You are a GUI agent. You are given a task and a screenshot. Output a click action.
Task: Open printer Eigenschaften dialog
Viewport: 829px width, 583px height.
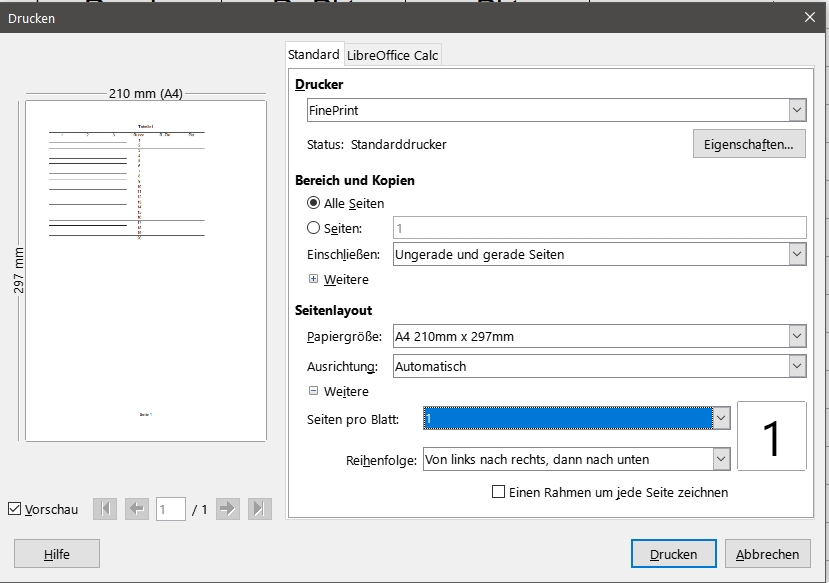pyautogui.click(x=749, y=144)
